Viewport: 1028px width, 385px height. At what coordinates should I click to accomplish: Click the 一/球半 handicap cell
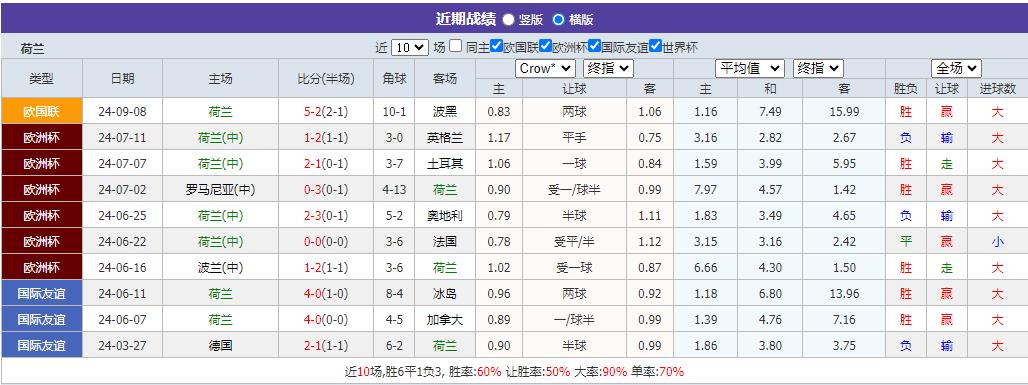tap(574, 320)
